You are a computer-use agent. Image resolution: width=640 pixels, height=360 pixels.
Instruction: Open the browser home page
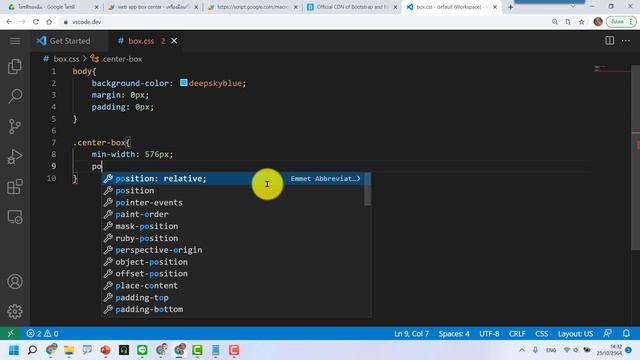pos(49,22)
